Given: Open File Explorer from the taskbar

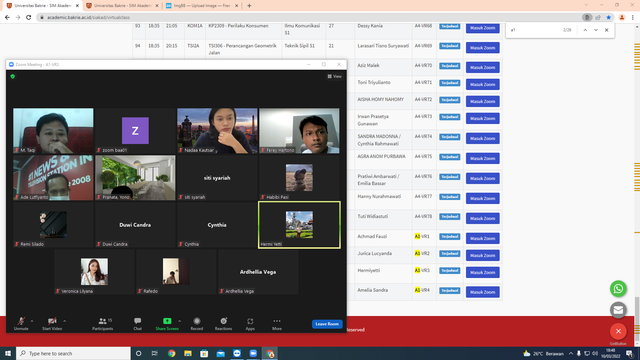Looking at the screenshot, I should [x=188, y=353].
